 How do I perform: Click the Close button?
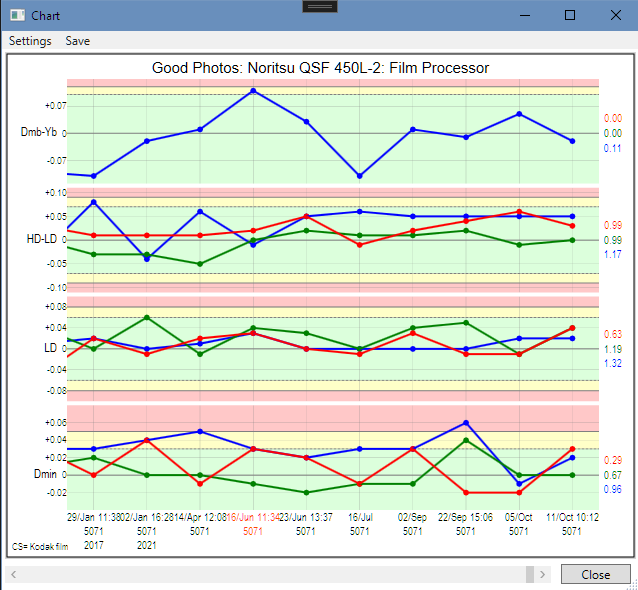595,574
